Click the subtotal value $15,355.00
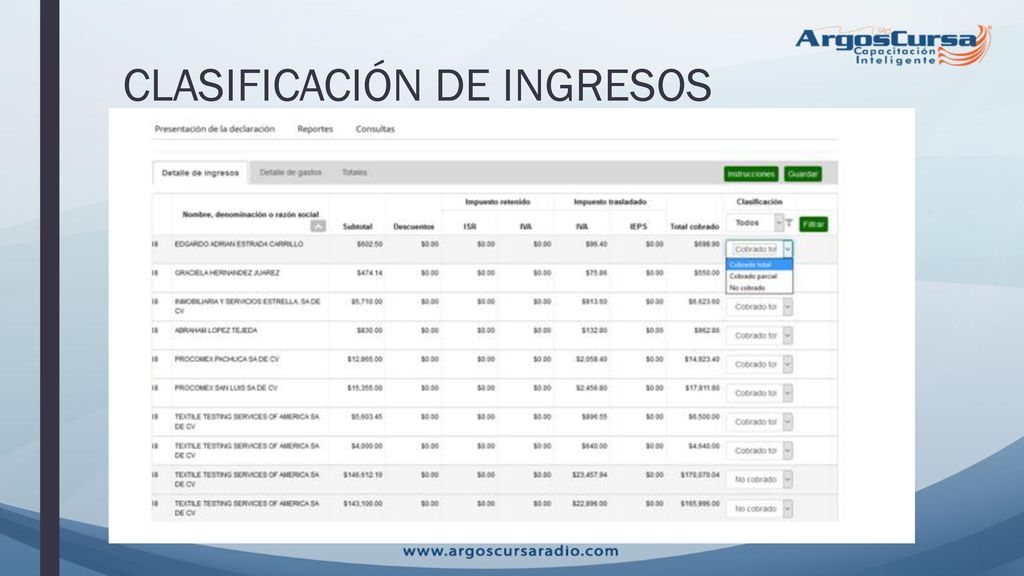The width and height of the screenshot is (1024, 576). point(365,388)
